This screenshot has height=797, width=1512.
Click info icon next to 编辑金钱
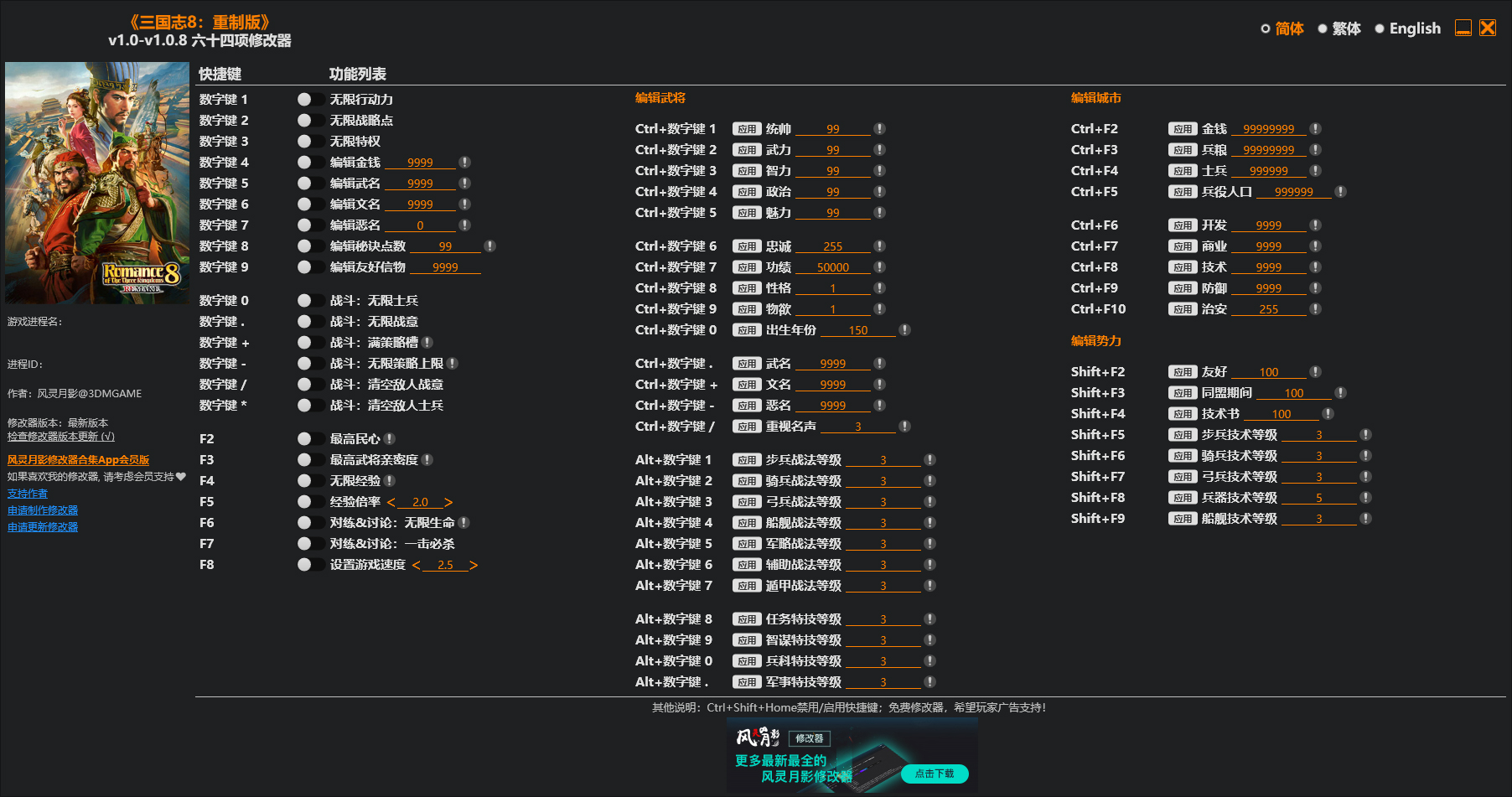point(464,163)
